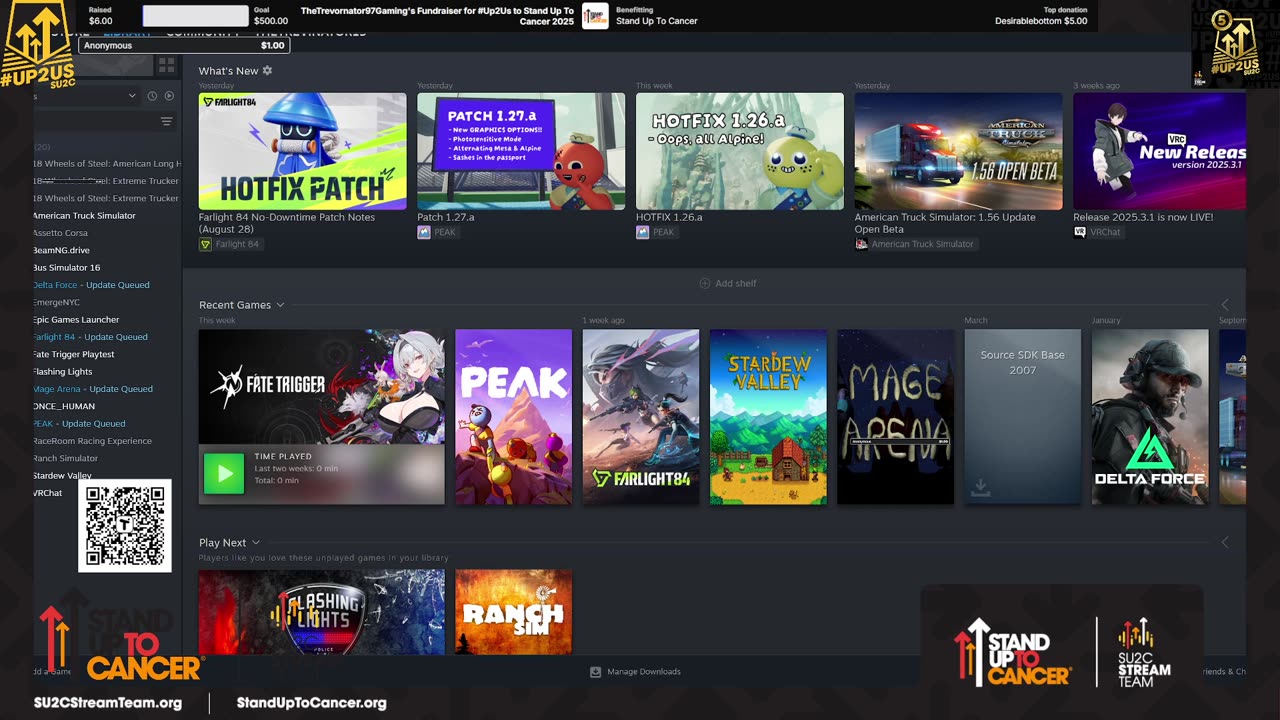1280x720 pixels.
Task: Open Ranch Sim in Play Next
Action: [x=514, y=612]
